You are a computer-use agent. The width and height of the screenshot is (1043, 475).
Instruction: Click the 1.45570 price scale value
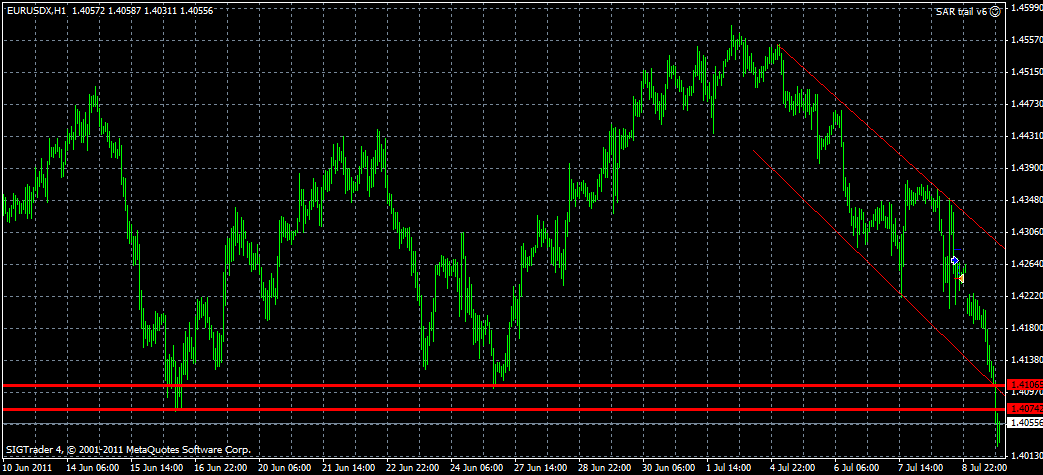(x=1027, y=40)
